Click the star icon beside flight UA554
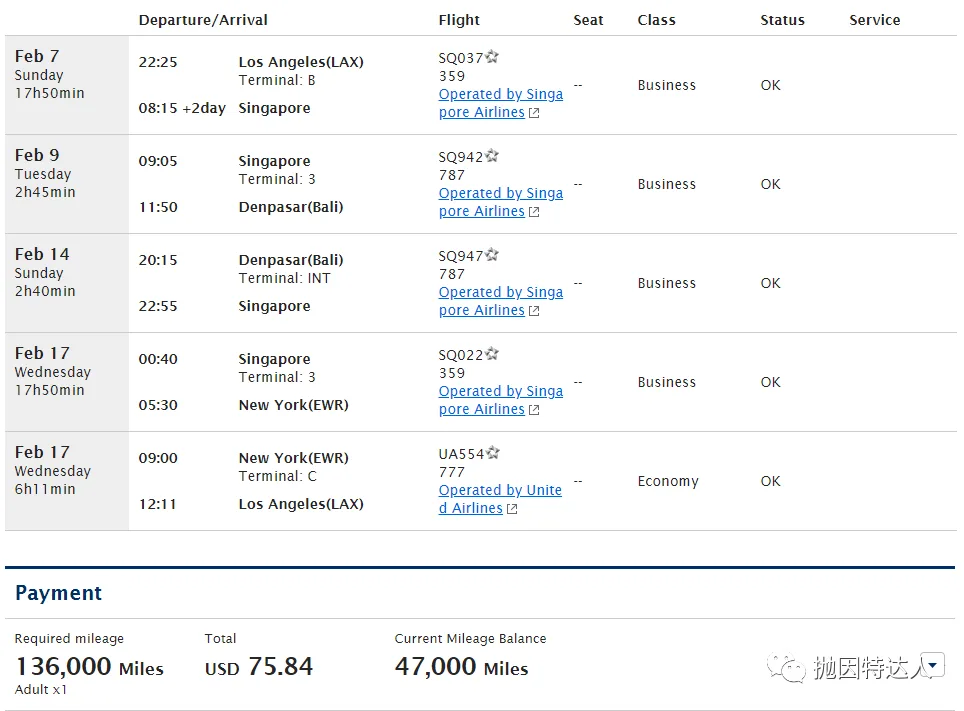The image size is (964, 711). click(x=493, y=453)
